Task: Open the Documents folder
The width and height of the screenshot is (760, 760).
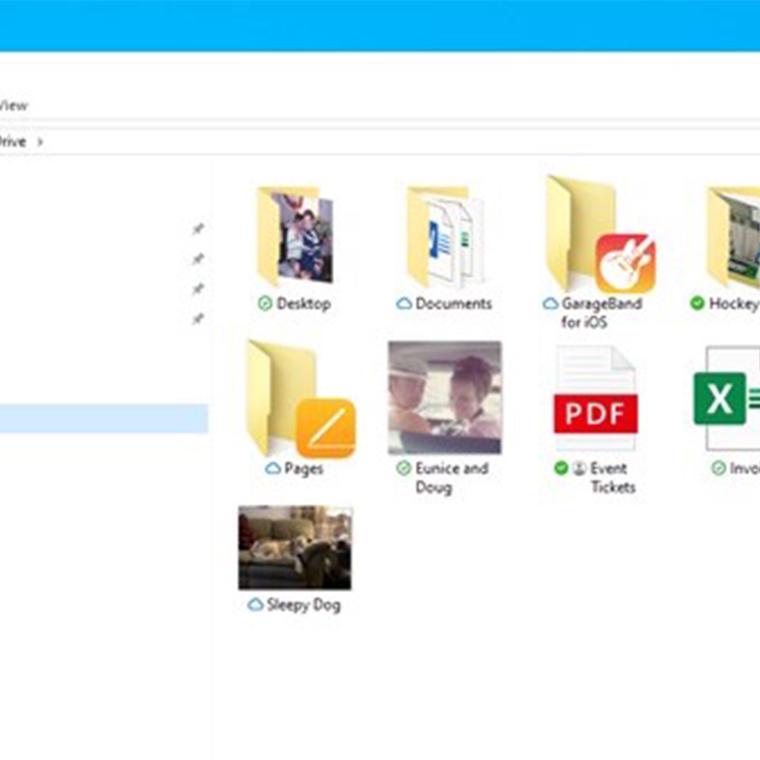Action: [444, 238]
